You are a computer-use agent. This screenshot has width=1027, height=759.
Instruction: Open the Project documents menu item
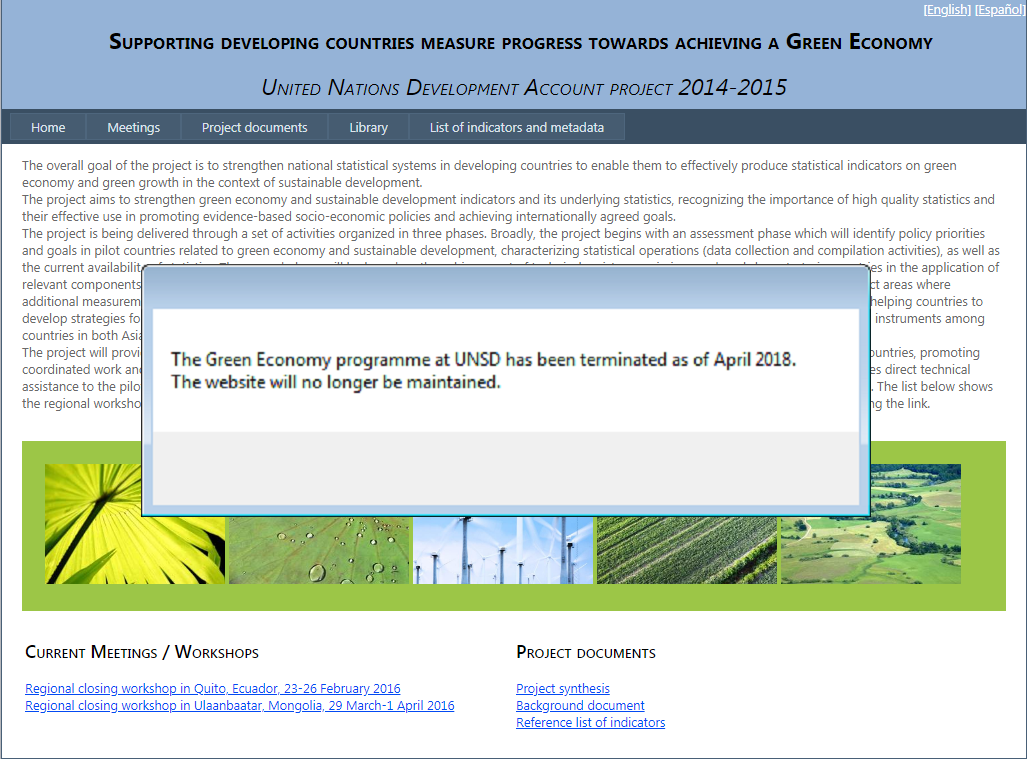click(x=254, y=127)
